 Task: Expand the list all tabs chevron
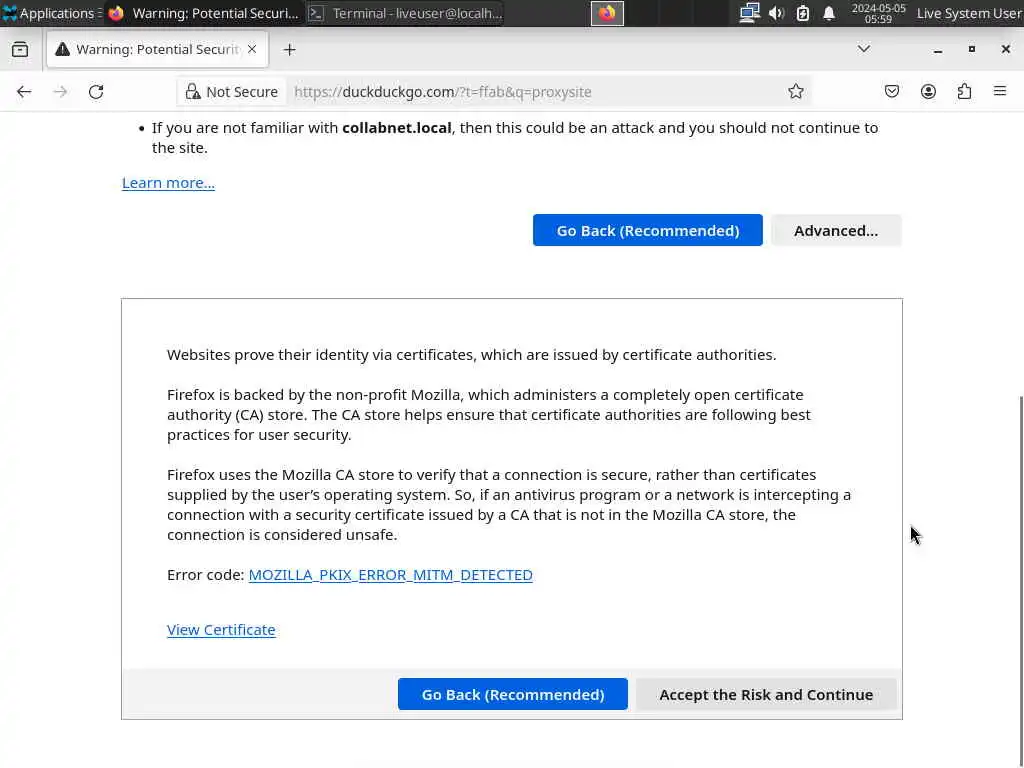(863, 49)
